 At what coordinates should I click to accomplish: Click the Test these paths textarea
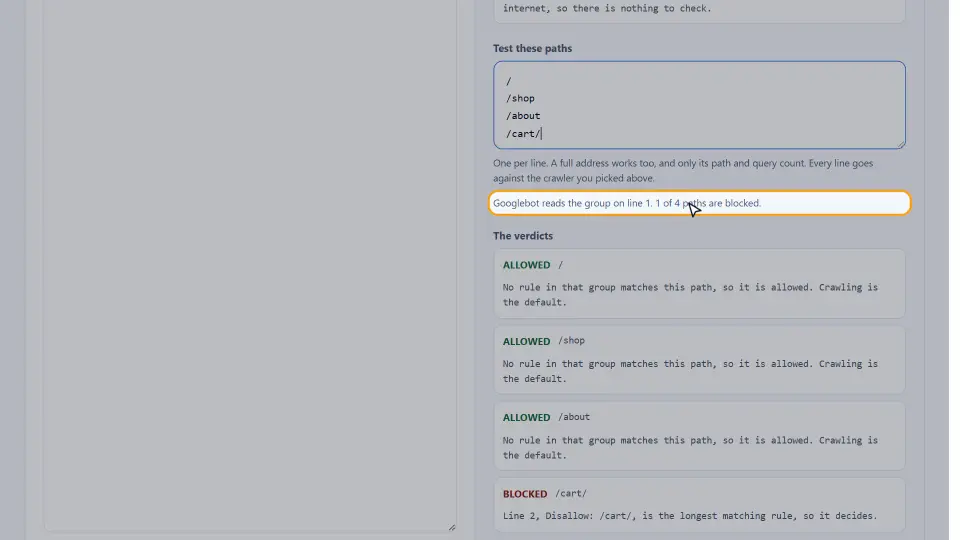click(699, 105)
